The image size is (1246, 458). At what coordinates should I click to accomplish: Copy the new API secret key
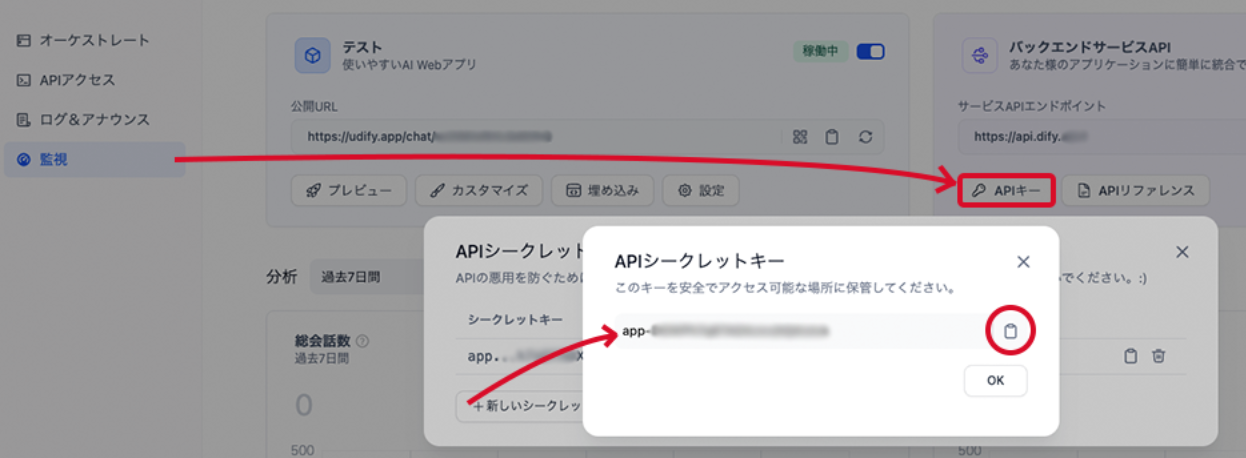(x=1010, y=331)
